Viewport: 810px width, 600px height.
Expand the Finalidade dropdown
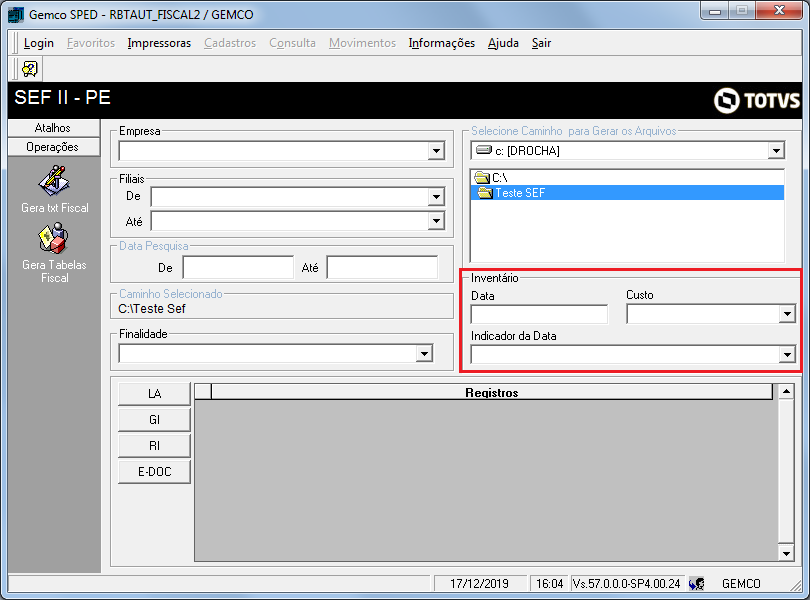click(x=424, y=353)
